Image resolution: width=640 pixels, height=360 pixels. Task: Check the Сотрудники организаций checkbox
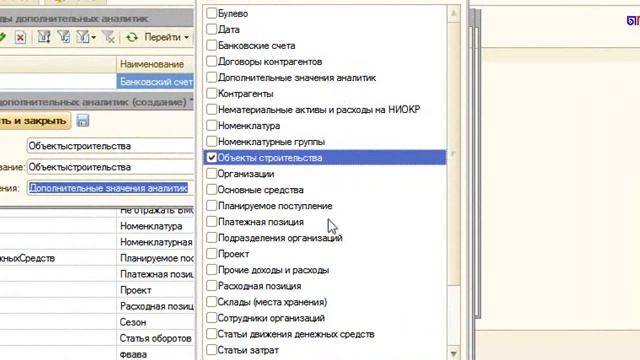[211, 318]
